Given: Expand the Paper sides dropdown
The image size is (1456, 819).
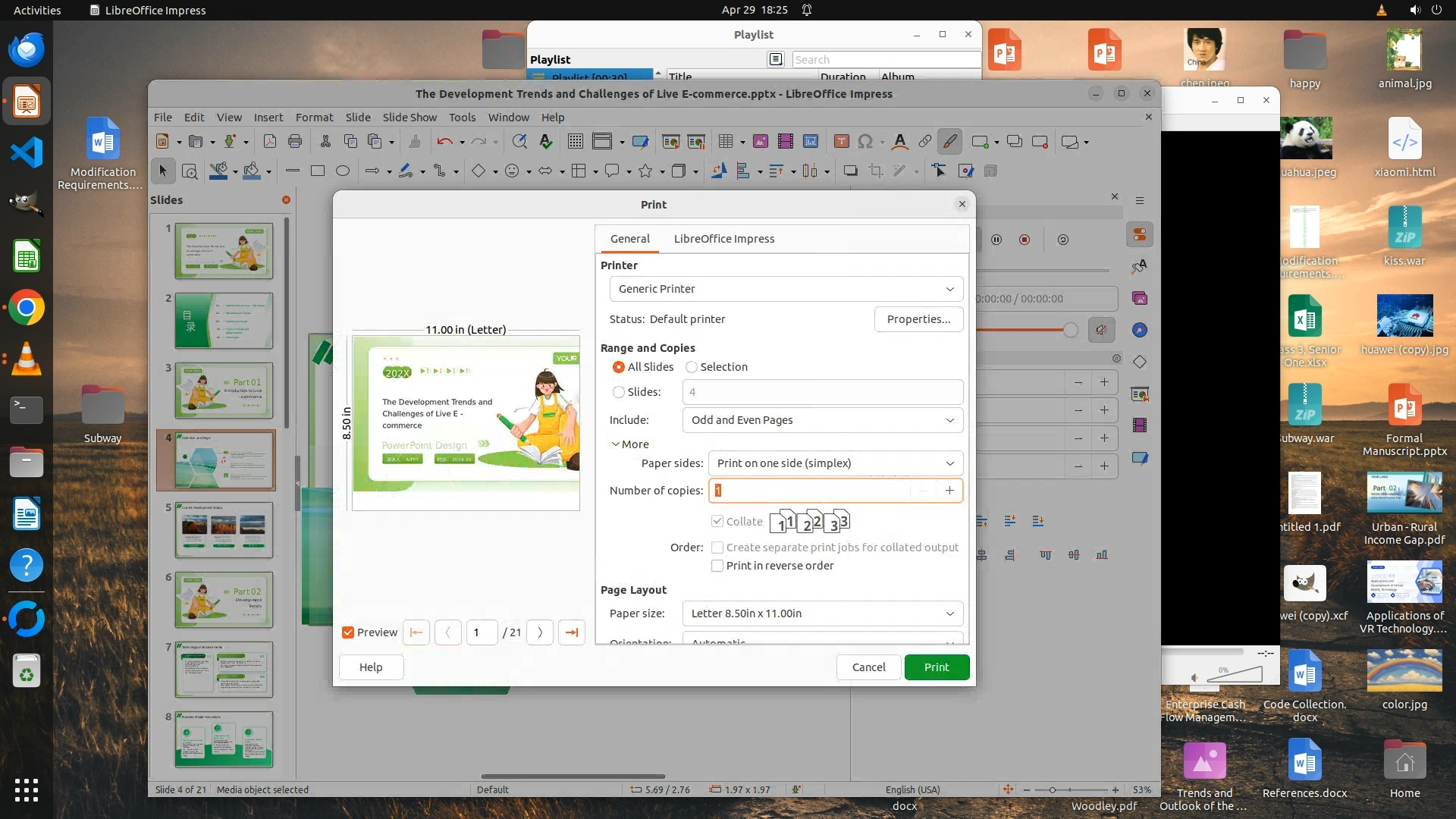Looking at the screenshot, I should (835, 463).
